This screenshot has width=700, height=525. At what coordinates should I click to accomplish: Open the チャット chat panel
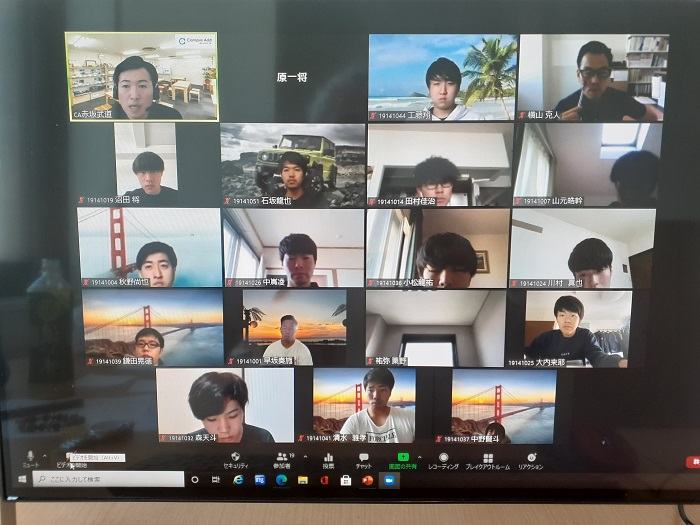(363, 461)
